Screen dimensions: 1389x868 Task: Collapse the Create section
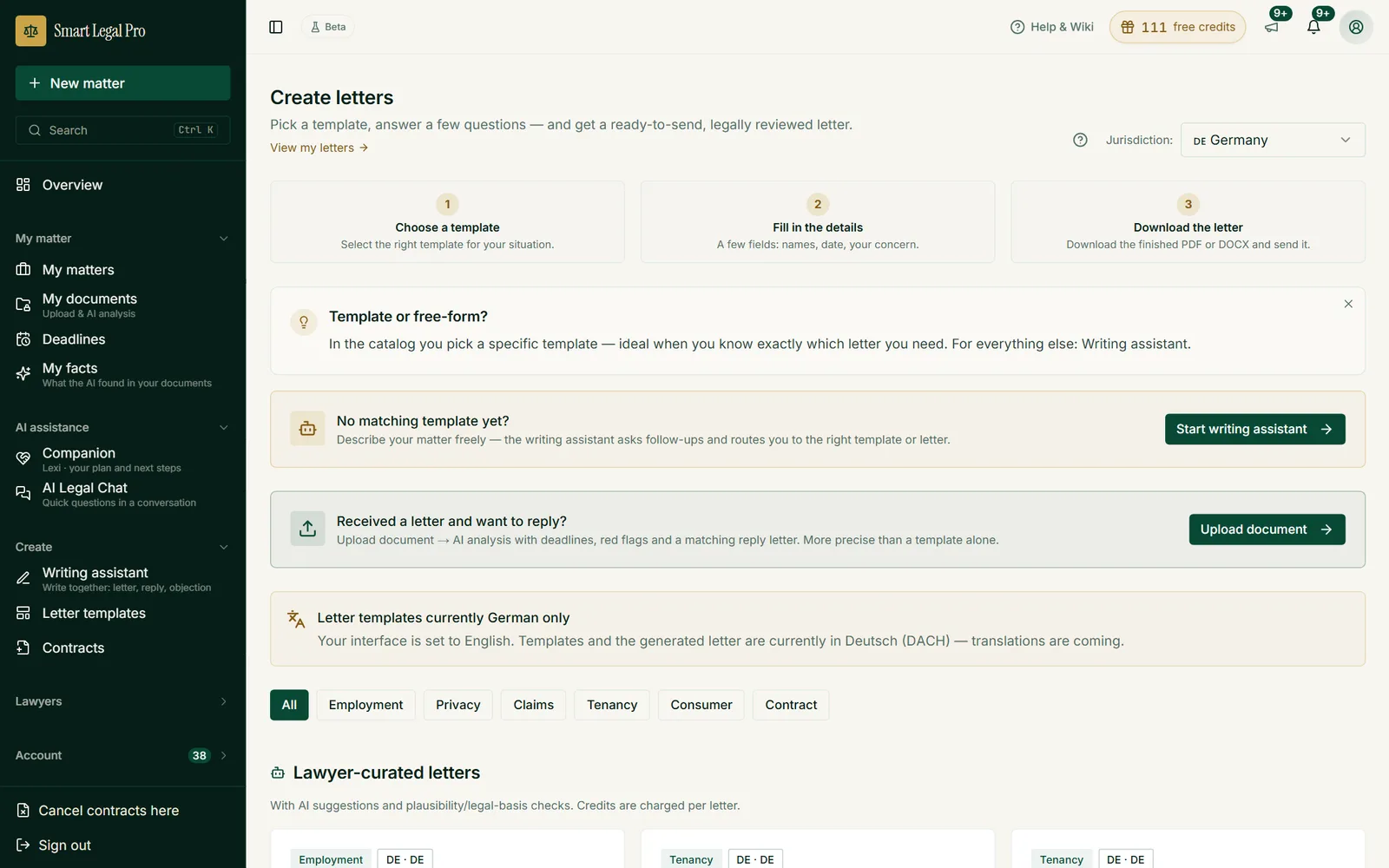click(x=122, y=548)
